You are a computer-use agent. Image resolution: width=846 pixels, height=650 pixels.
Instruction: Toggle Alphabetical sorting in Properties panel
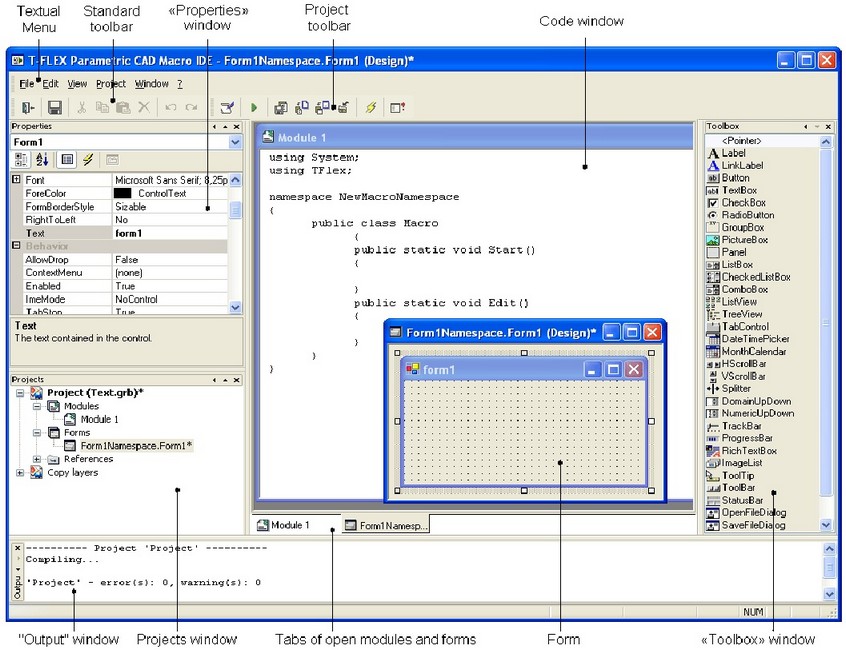pyautogui.click(x=42, y=160)
